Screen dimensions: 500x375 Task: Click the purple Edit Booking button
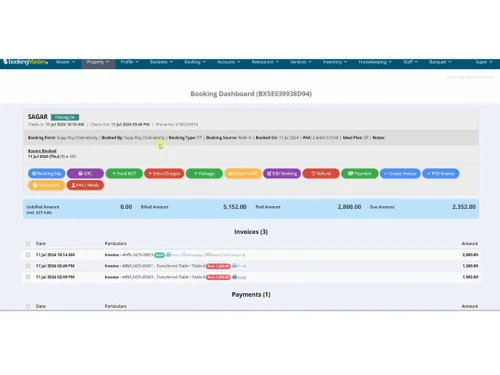[282, 173]
